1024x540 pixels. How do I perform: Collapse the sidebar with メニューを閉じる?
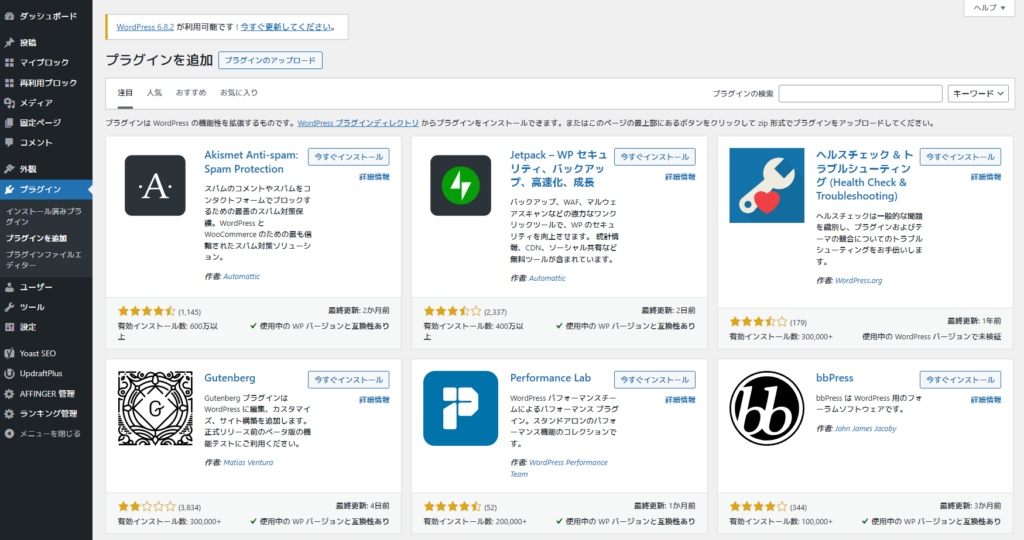point(50,434)
